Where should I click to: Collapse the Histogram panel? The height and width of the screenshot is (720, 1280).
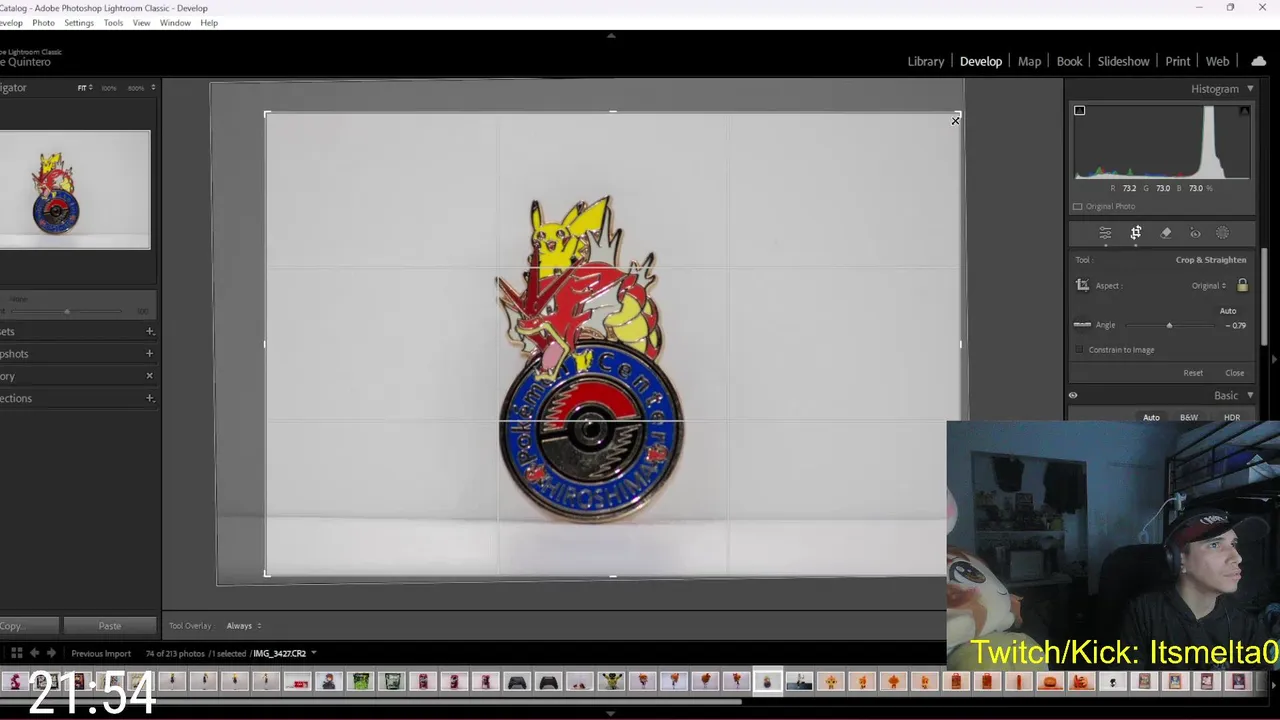click(x=1250, y=88)
